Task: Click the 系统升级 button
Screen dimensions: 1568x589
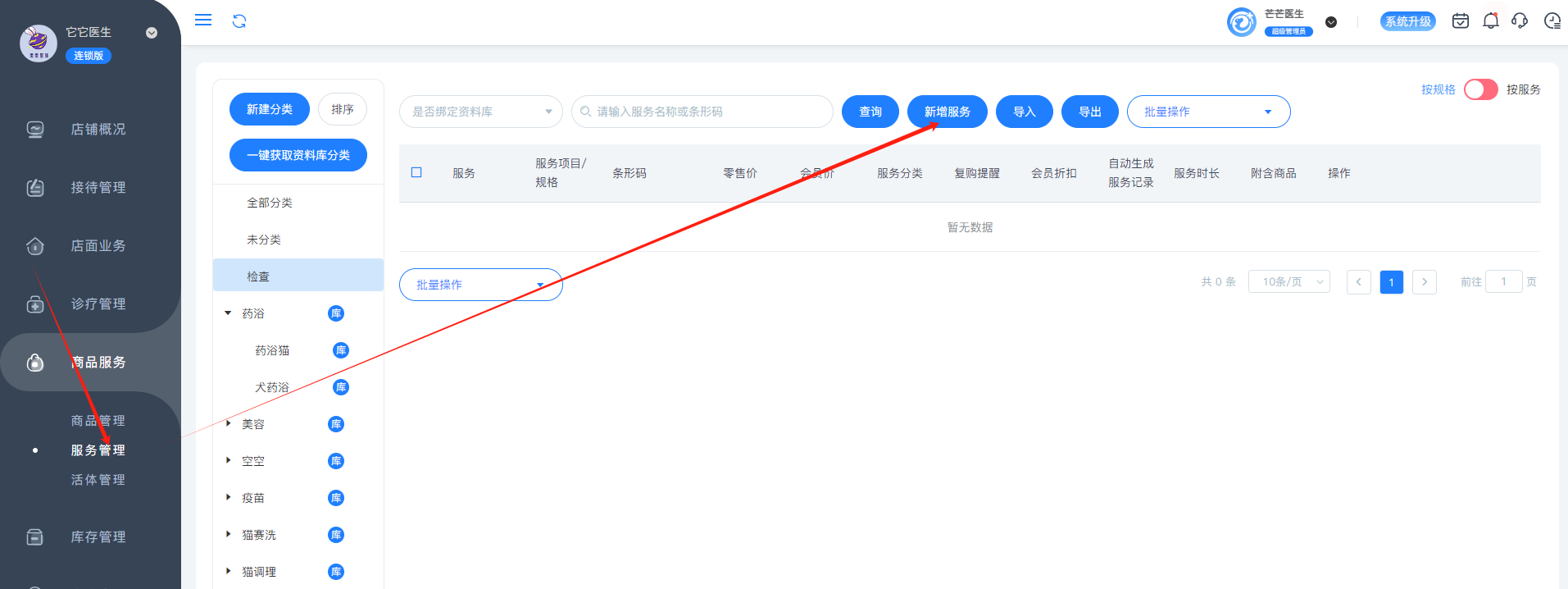Action: click(x=1408, y=21)
